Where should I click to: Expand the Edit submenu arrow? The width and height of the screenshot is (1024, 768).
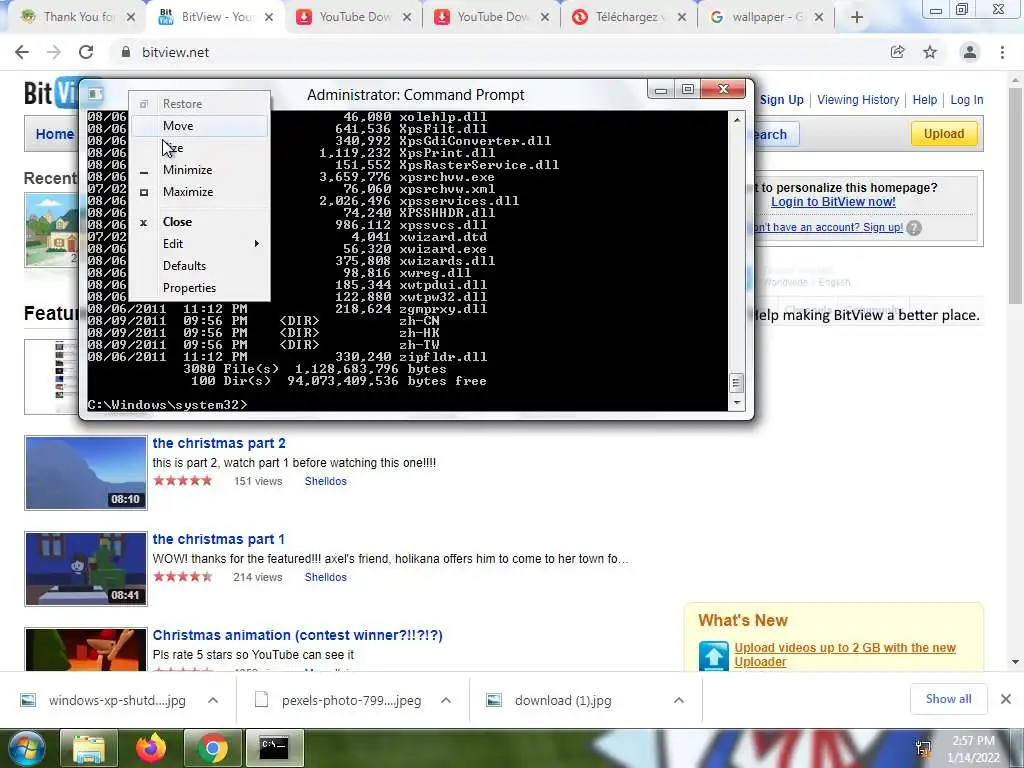(257, 244)
